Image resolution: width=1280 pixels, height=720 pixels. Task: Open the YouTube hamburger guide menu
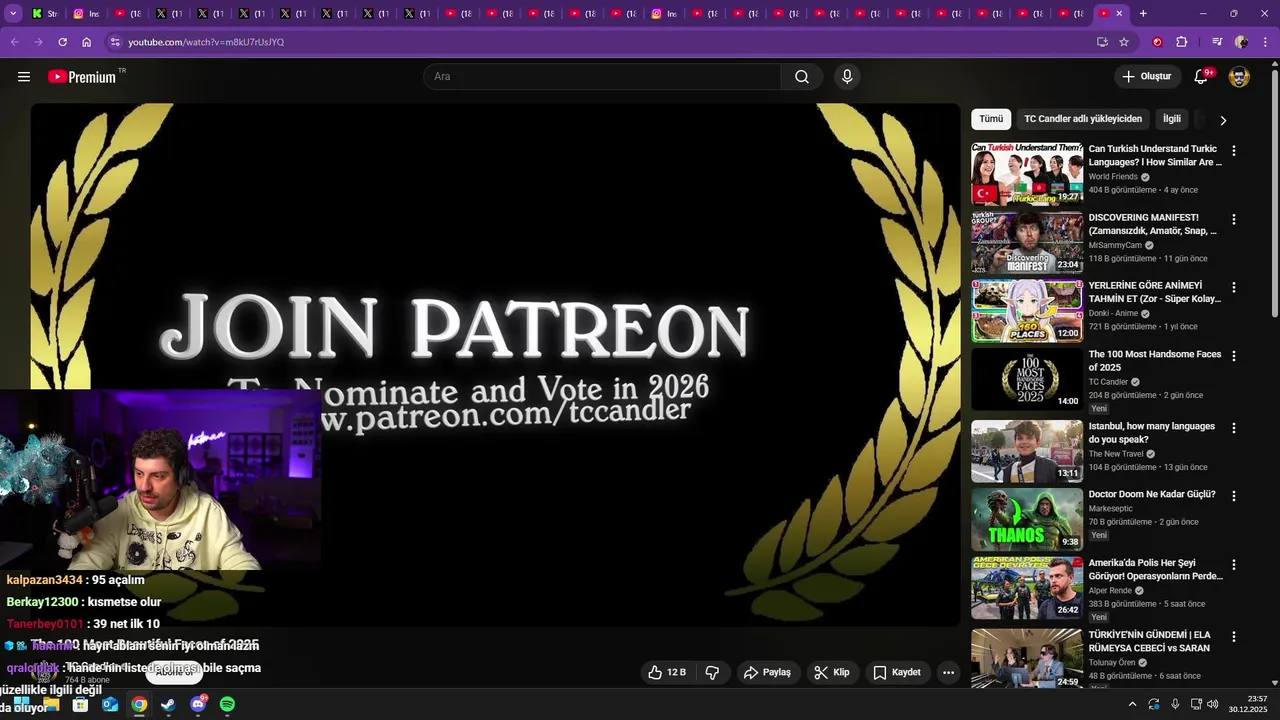[24, 77]
